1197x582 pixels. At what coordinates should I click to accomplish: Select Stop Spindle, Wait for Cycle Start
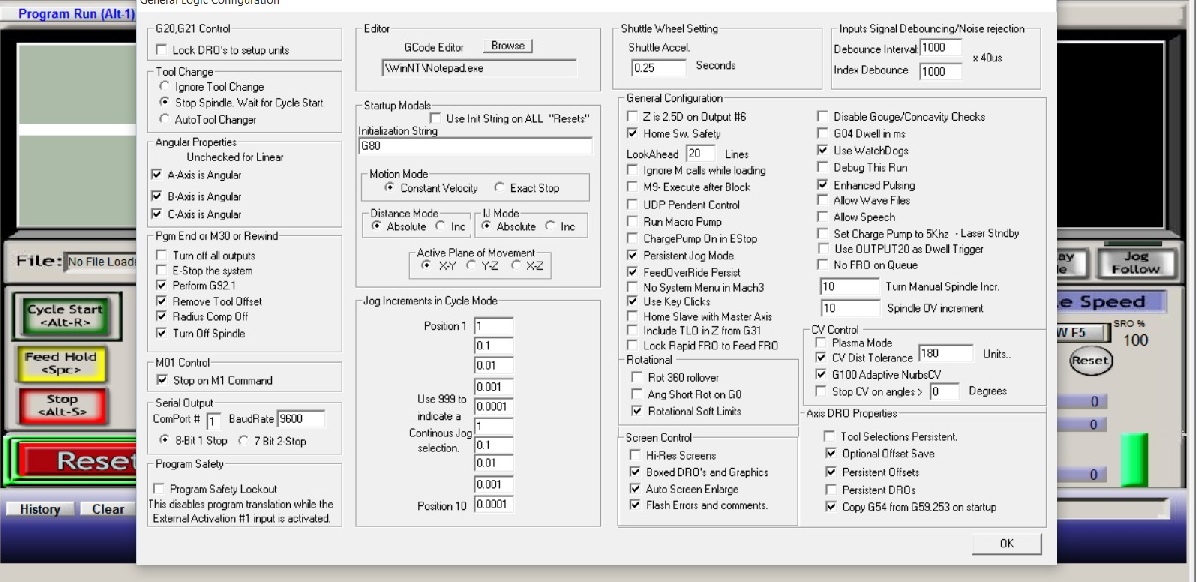pos(164,102)
